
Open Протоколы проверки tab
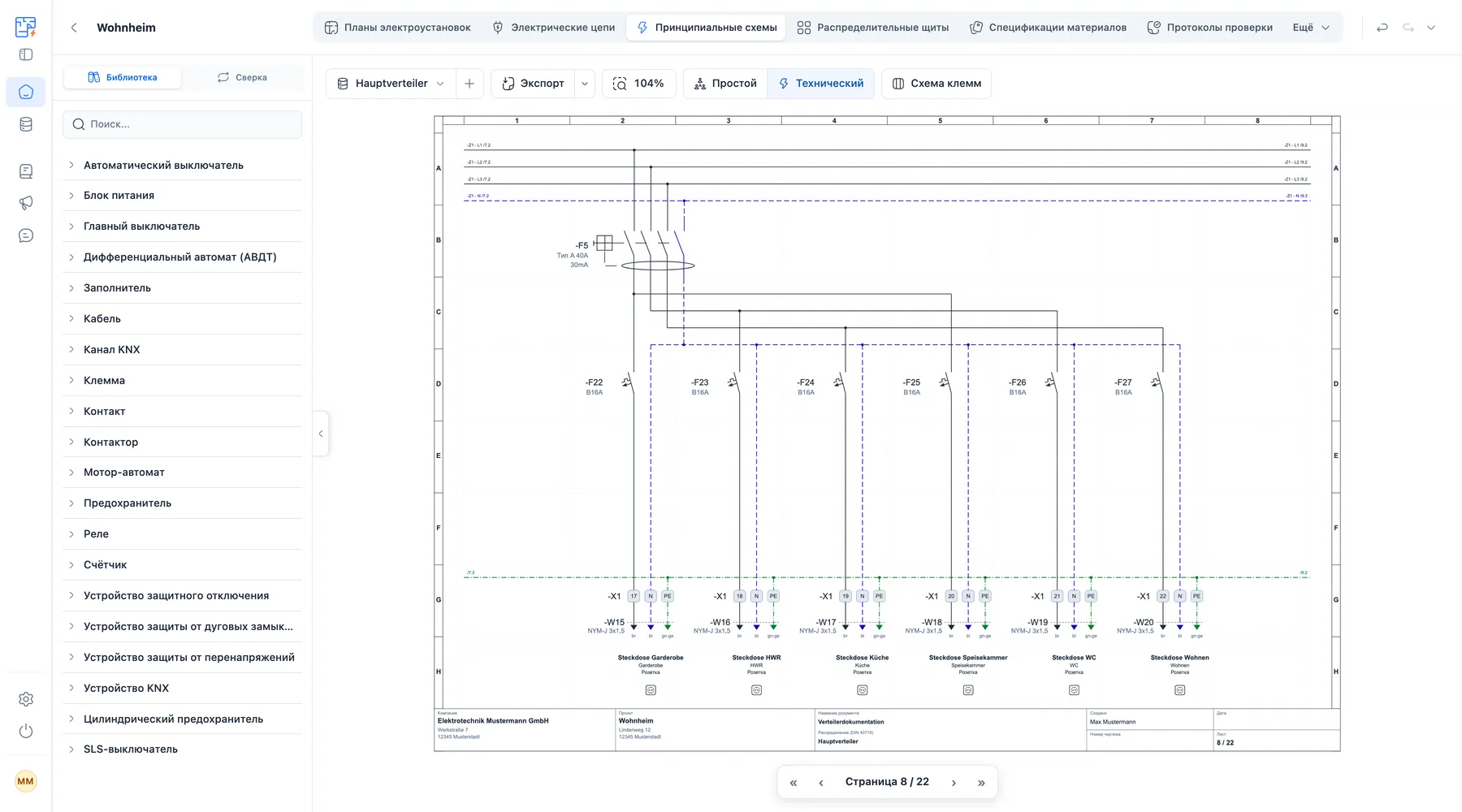pyautogui.click(x=1209, y=28)
